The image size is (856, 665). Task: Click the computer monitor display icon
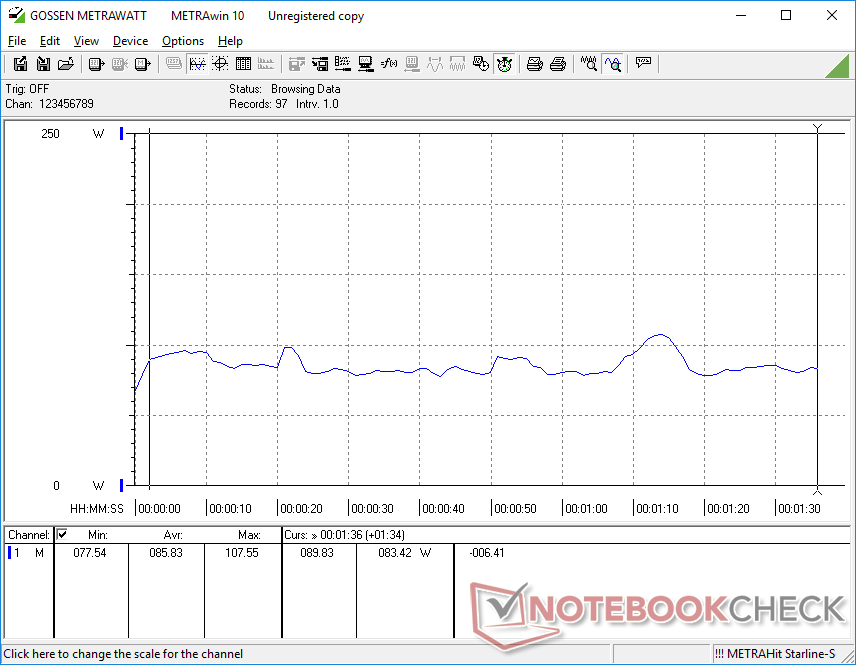point(366,64)
